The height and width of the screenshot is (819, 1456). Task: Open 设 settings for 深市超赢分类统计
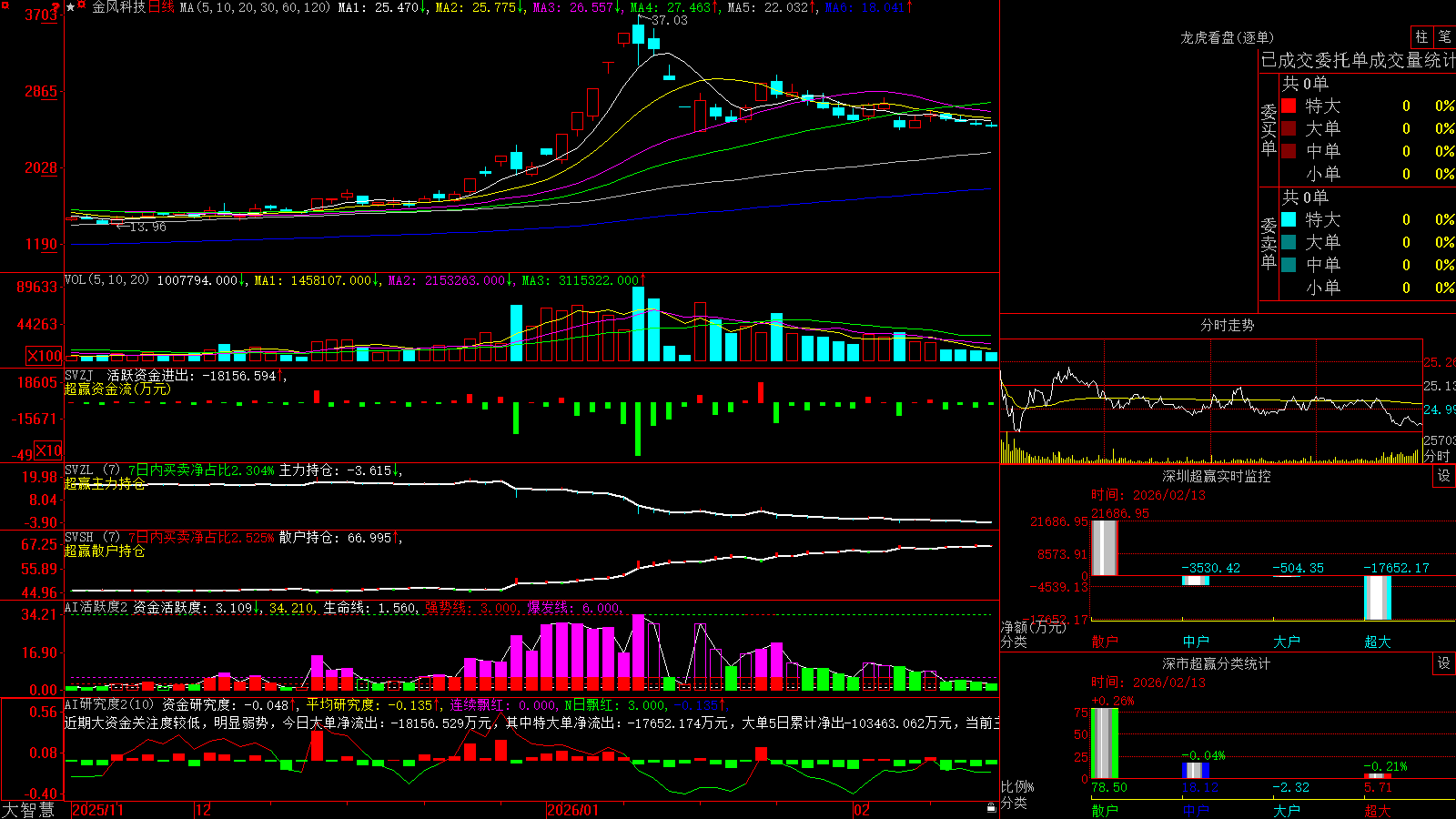pyautogui.click(x=1444, y=663)
